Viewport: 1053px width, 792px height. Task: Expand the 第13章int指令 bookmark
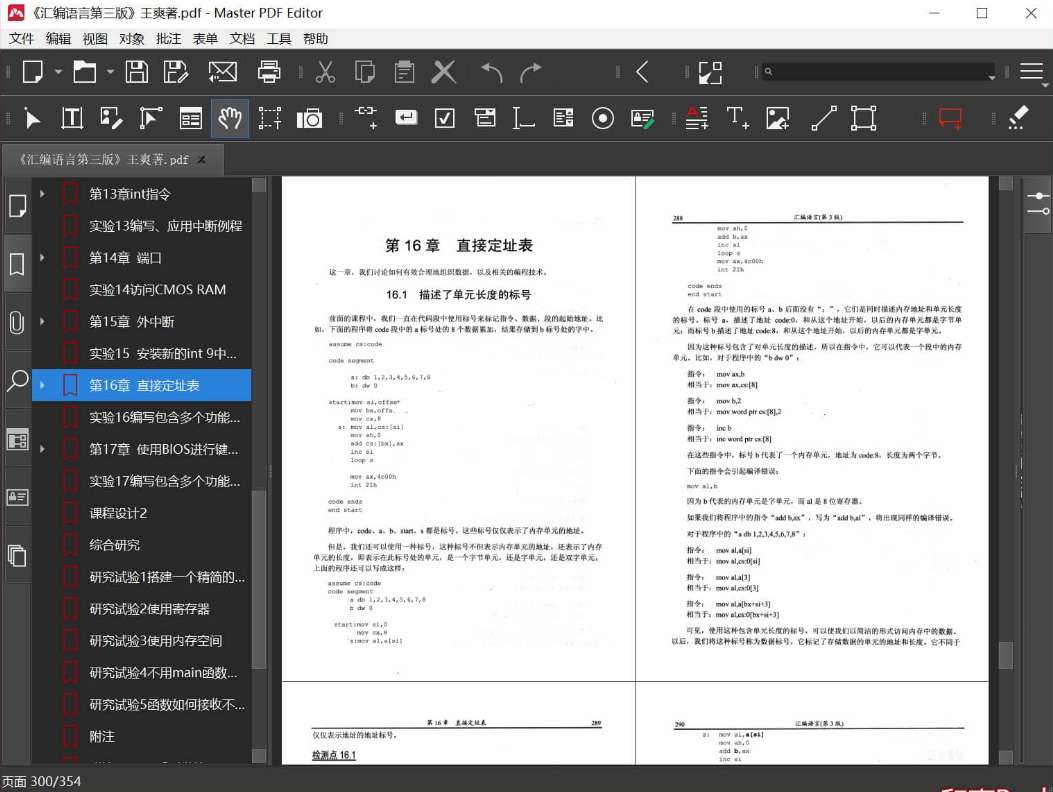point(42,194)
